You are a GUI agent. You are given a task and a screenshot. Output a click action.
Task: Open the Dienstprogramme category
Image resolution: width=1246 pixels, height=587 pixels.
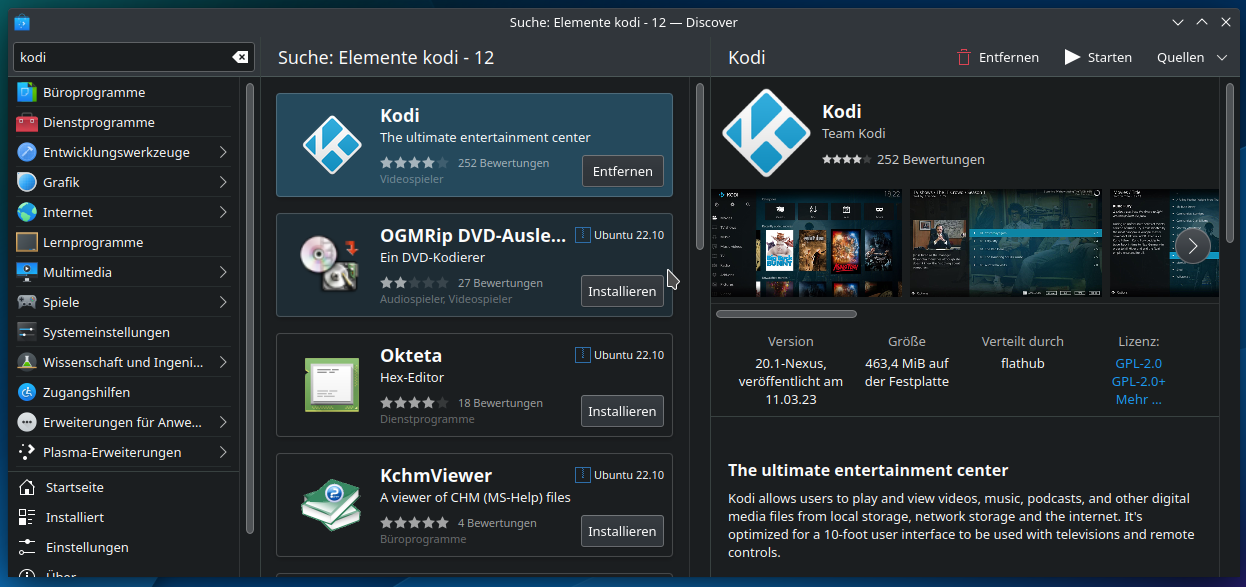[x=124, y=122]
